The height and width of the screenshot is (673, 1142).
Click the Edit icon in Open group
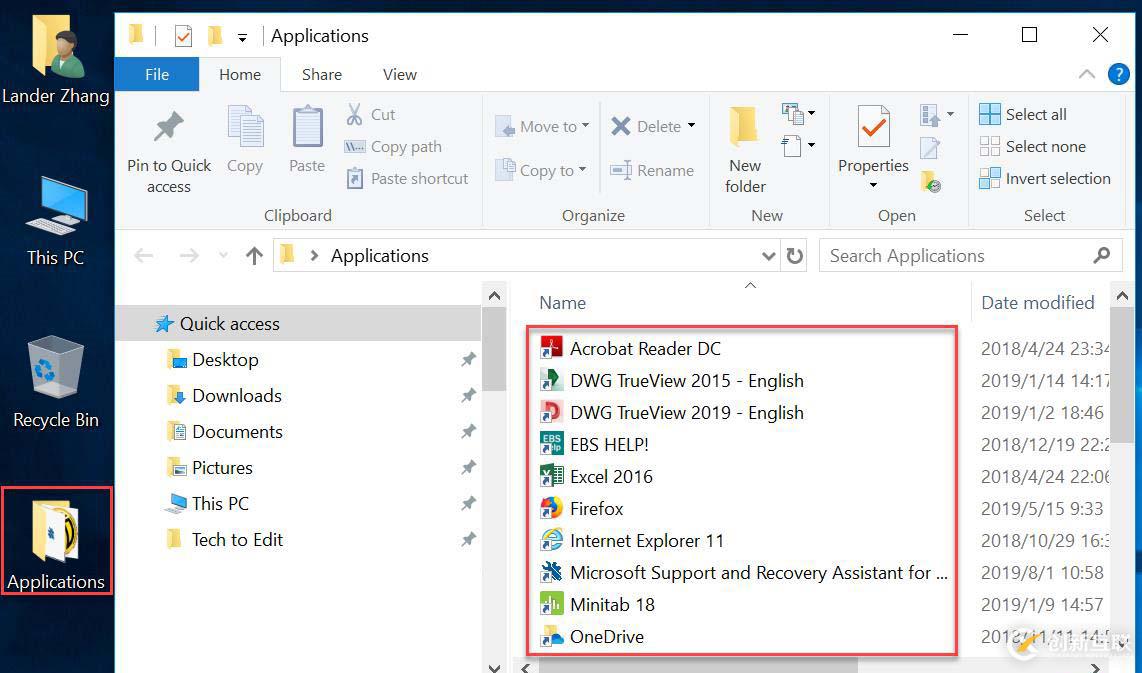point(930,148)
